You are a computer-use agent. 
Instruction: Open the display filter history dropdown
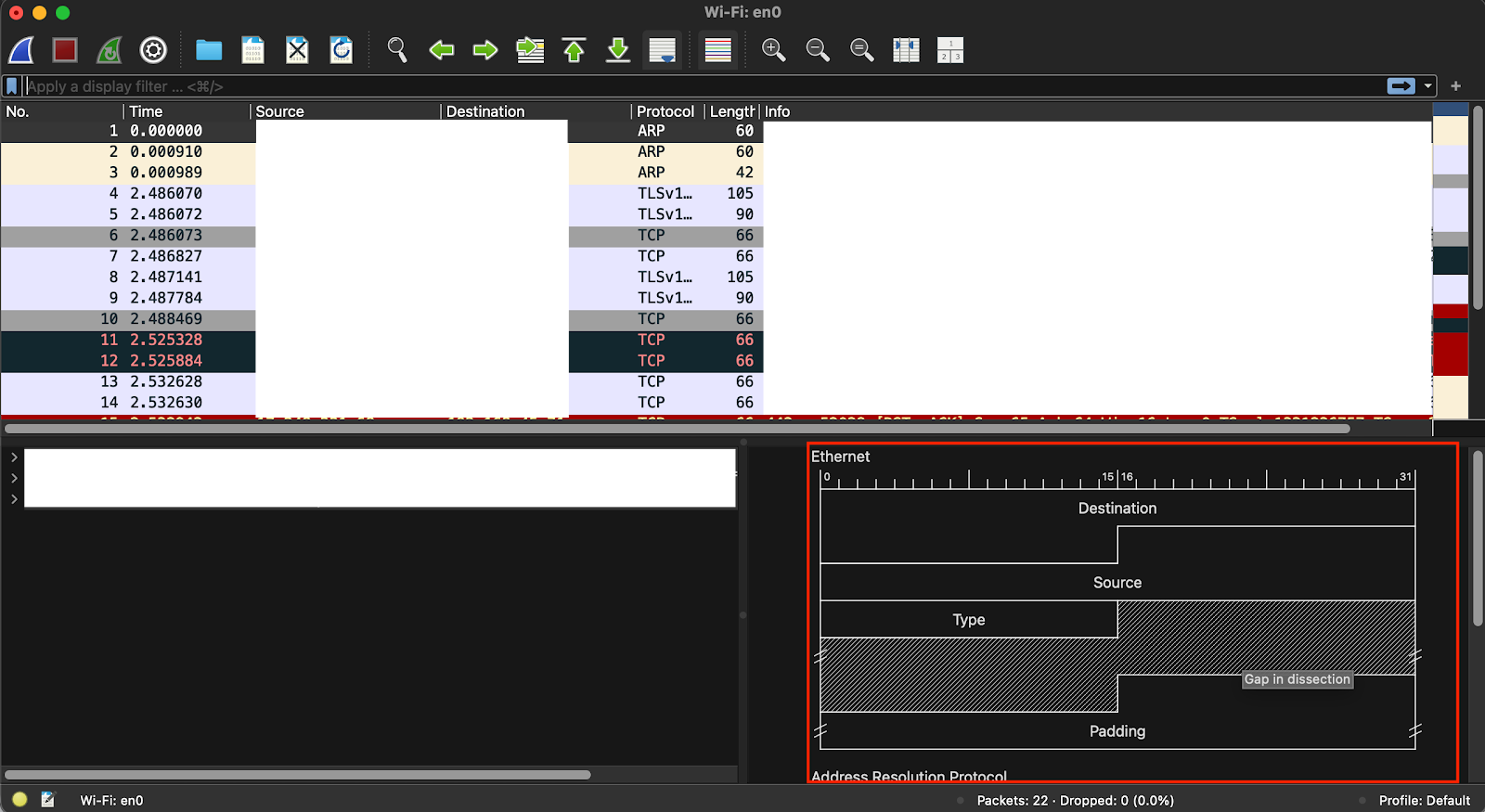click(1428, 86)
